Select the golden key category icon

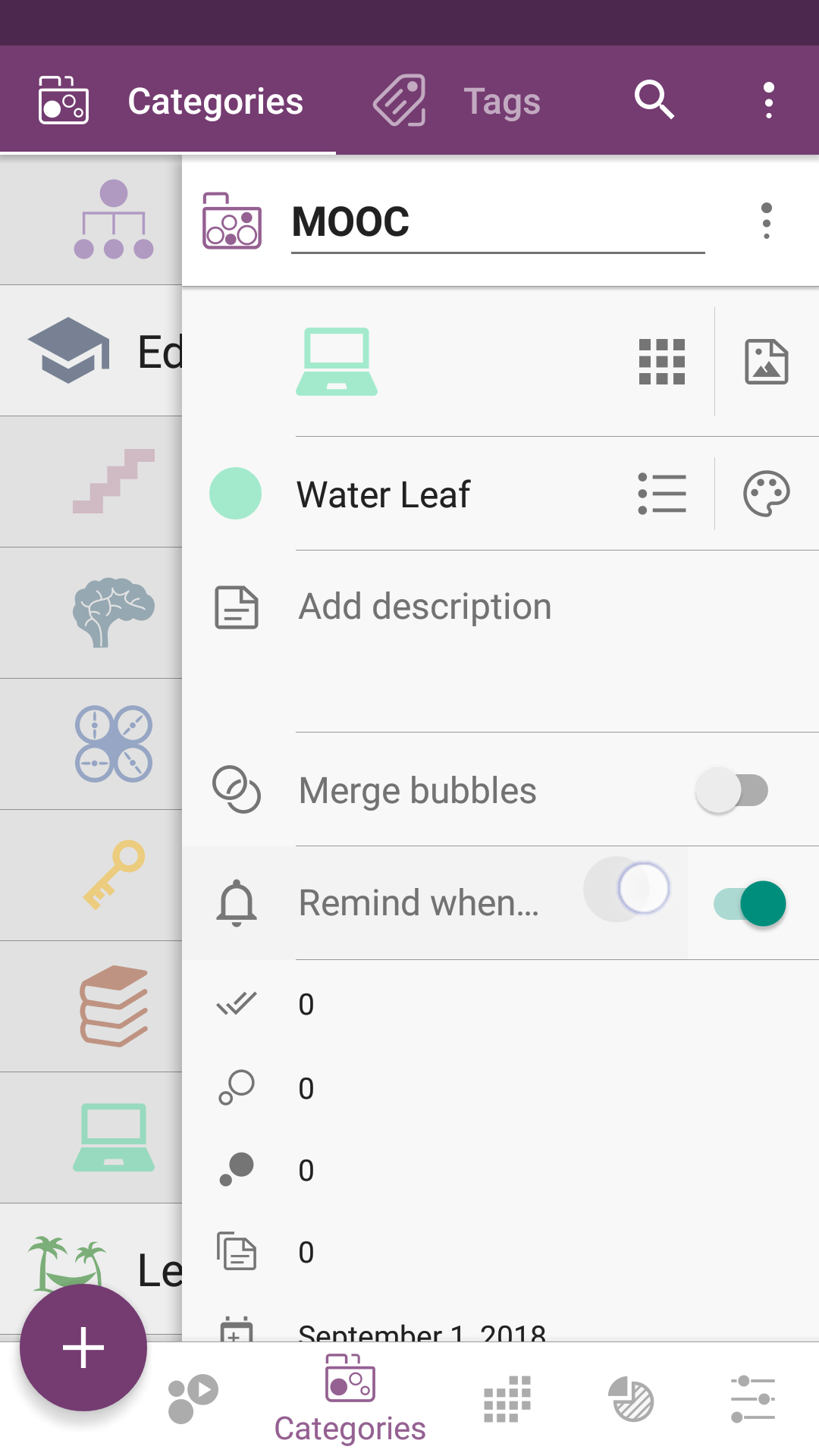point(114,874)
